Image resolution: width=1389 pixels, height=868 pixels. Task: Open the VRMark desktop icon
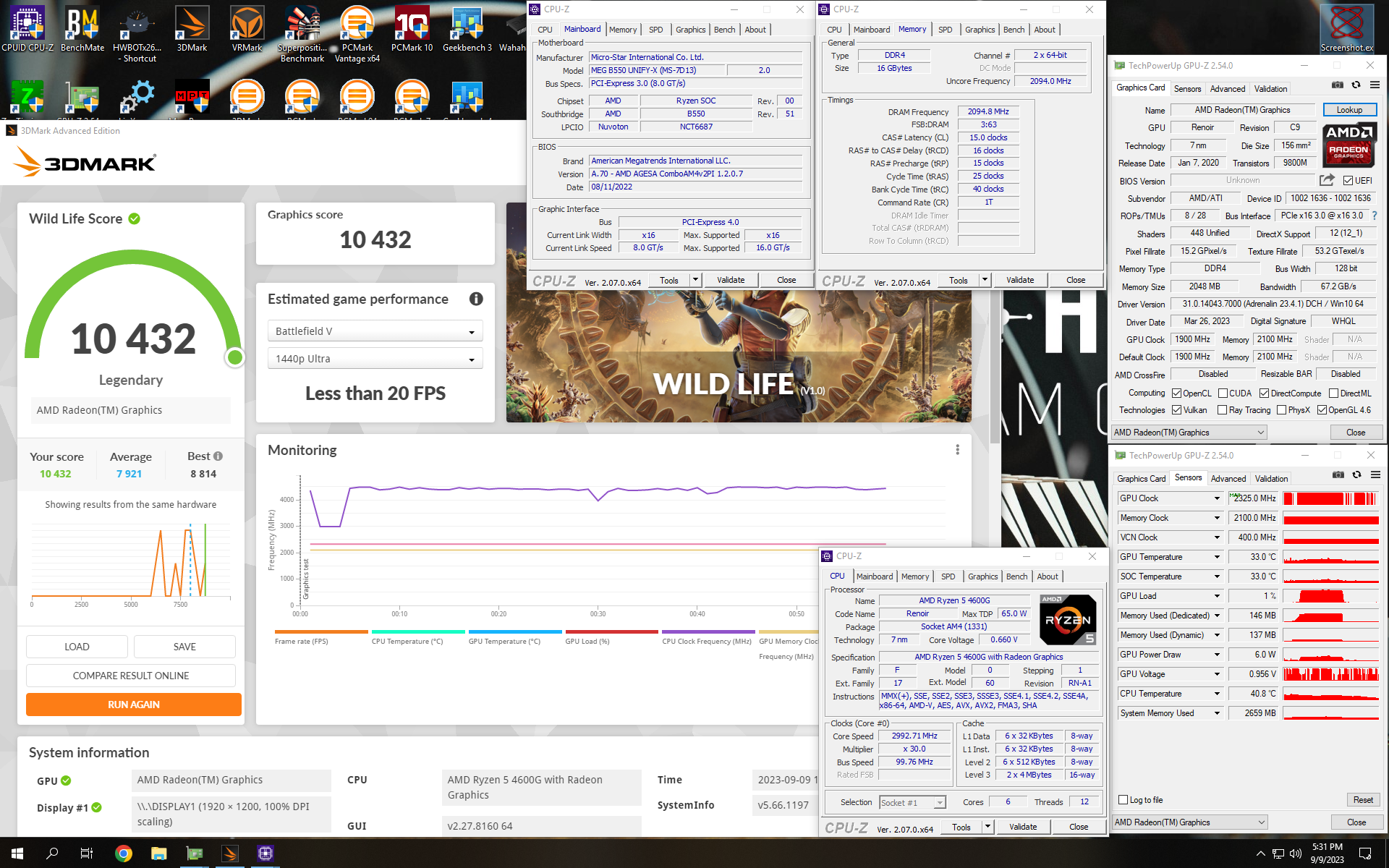pyautogui.click(x=247, y=29)
